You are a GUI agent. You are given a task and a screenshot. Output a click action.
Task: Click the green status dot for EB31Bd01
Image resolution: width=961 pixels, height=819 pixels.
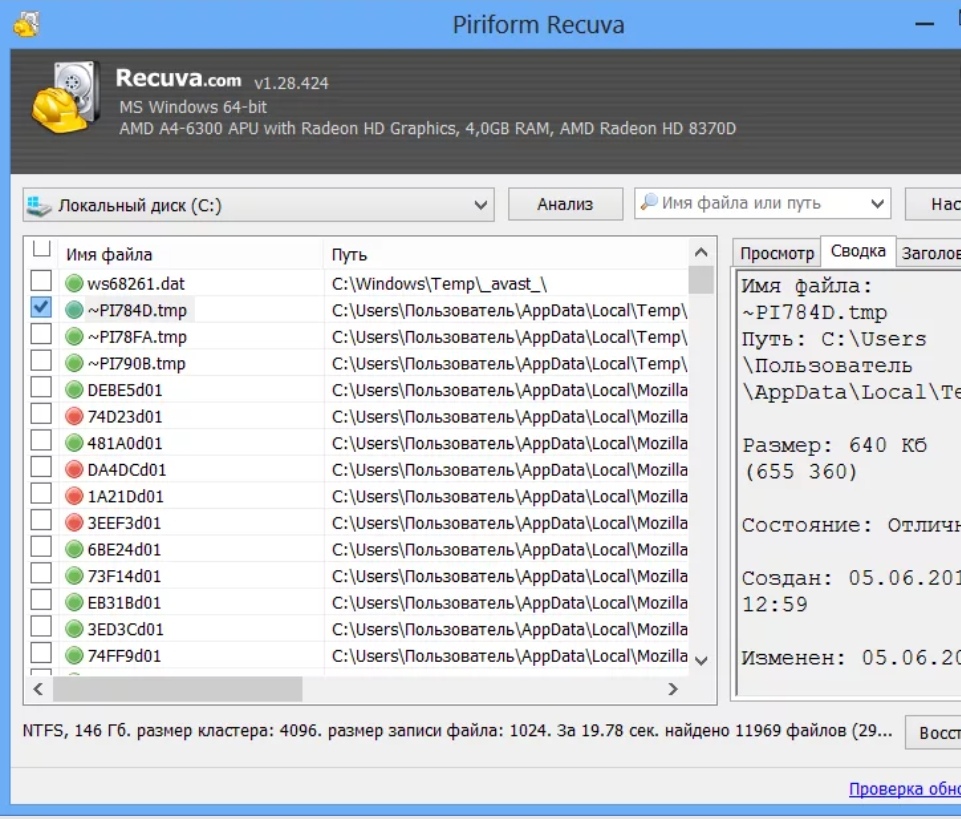pos(74,603)
